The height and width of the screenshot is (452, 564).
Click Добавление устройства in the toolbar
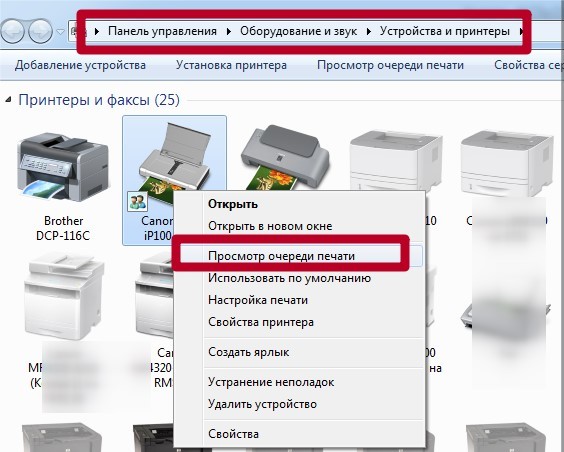tap(80, 65)
